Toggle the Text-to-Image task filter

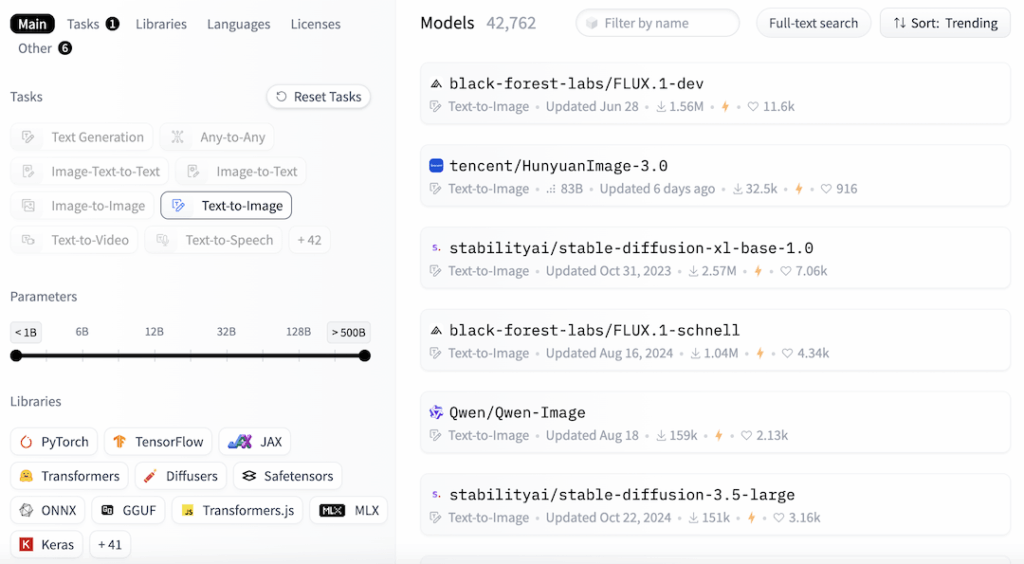pos(226,205)
